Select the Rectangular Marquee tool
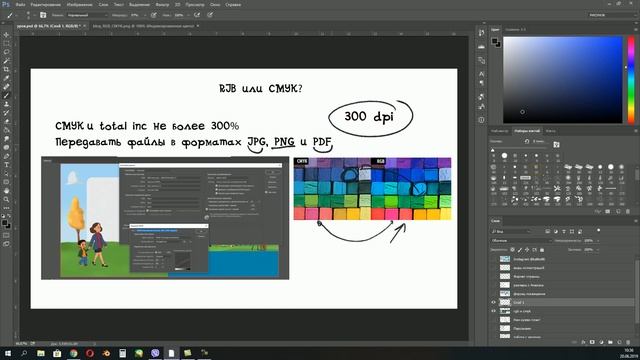The width and height of the screenshot is (640, 360). pos(6,43)
